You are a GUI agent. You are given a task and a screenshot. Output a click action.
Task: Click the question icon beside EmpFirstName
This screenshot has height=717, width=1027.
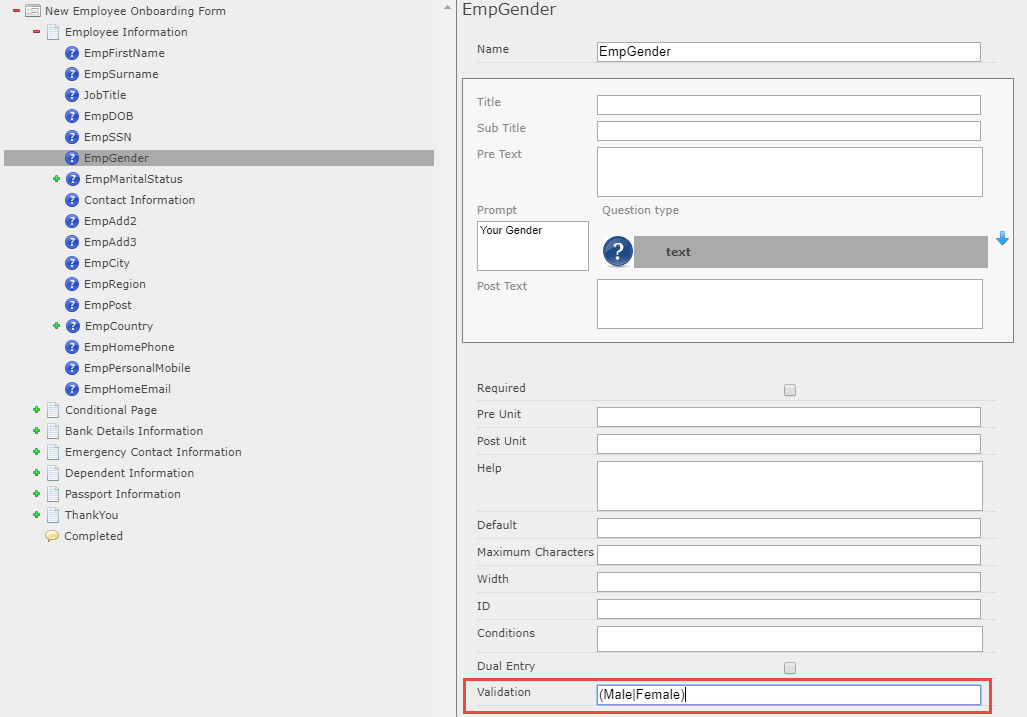coord(72,53)
